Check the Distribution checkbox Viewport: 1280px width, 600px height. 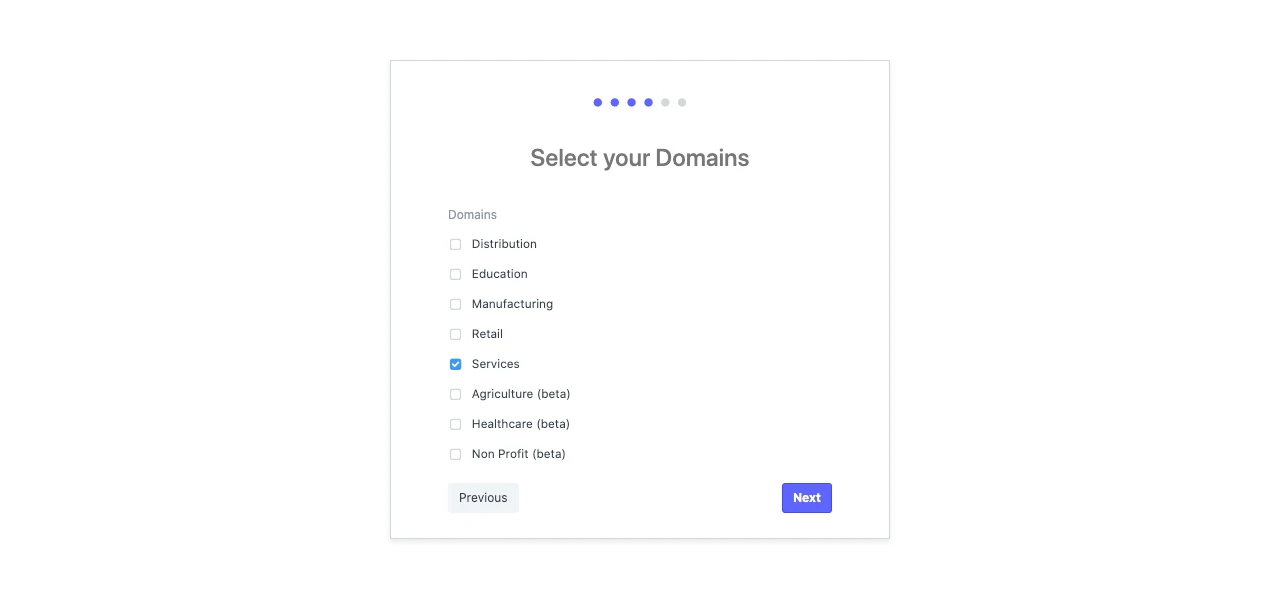click(455, 244)
